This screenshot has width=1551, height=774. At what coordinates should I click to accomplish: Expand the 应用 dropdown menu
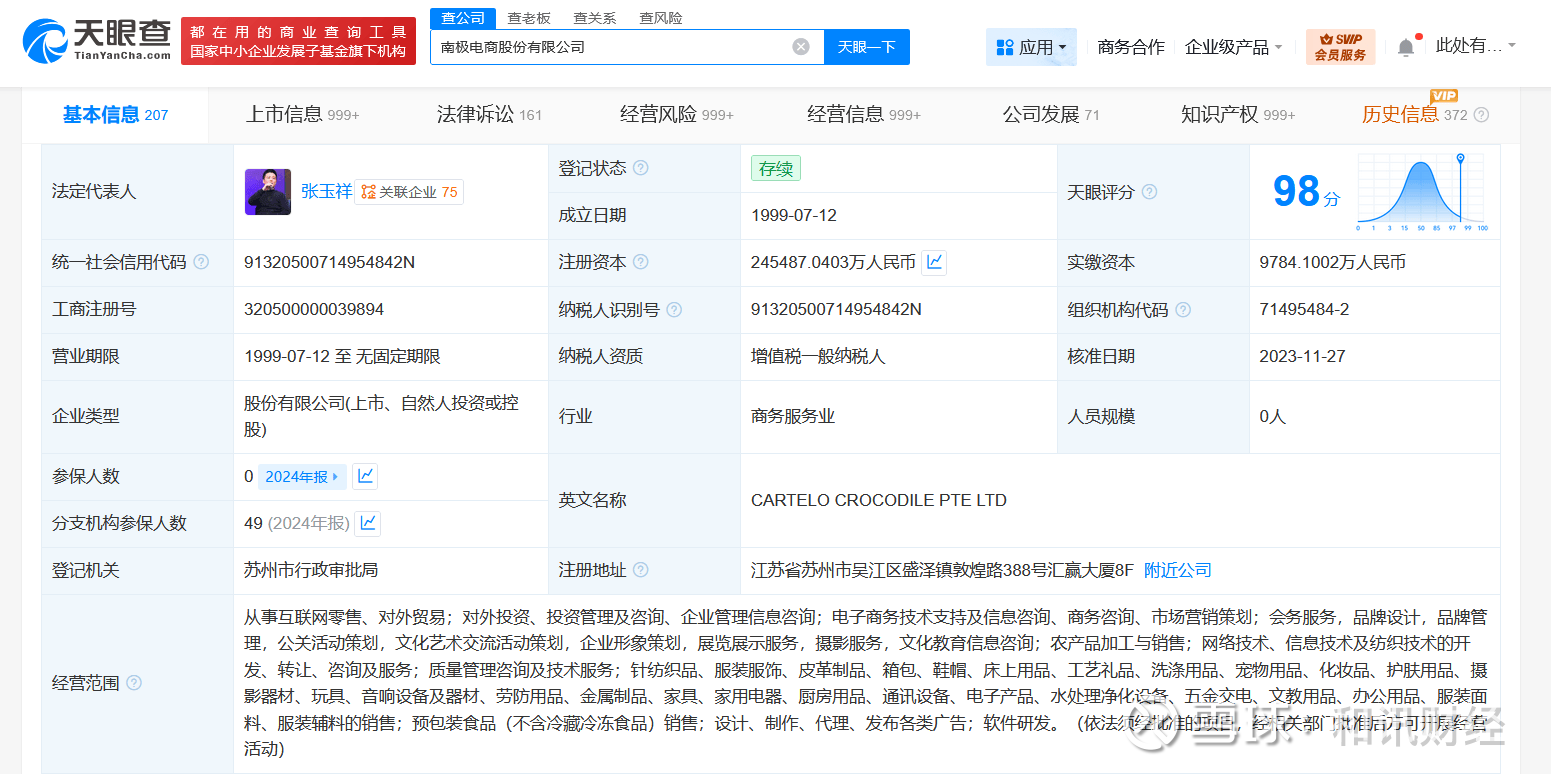(x=1030, y=47)
